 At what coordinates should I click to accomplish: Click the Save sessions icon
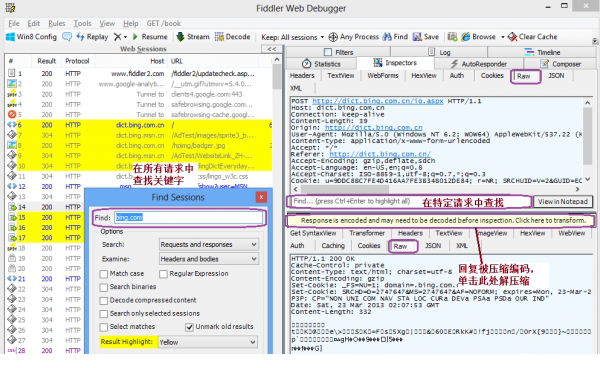[417, 37]
